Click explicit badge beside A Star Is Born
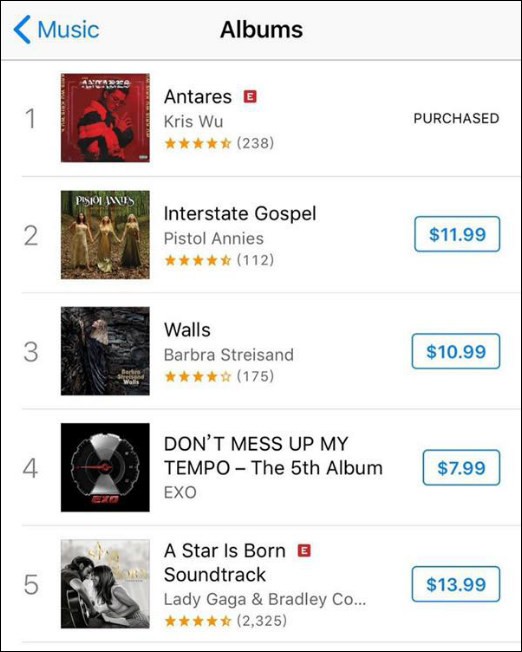 coord(304,551)
